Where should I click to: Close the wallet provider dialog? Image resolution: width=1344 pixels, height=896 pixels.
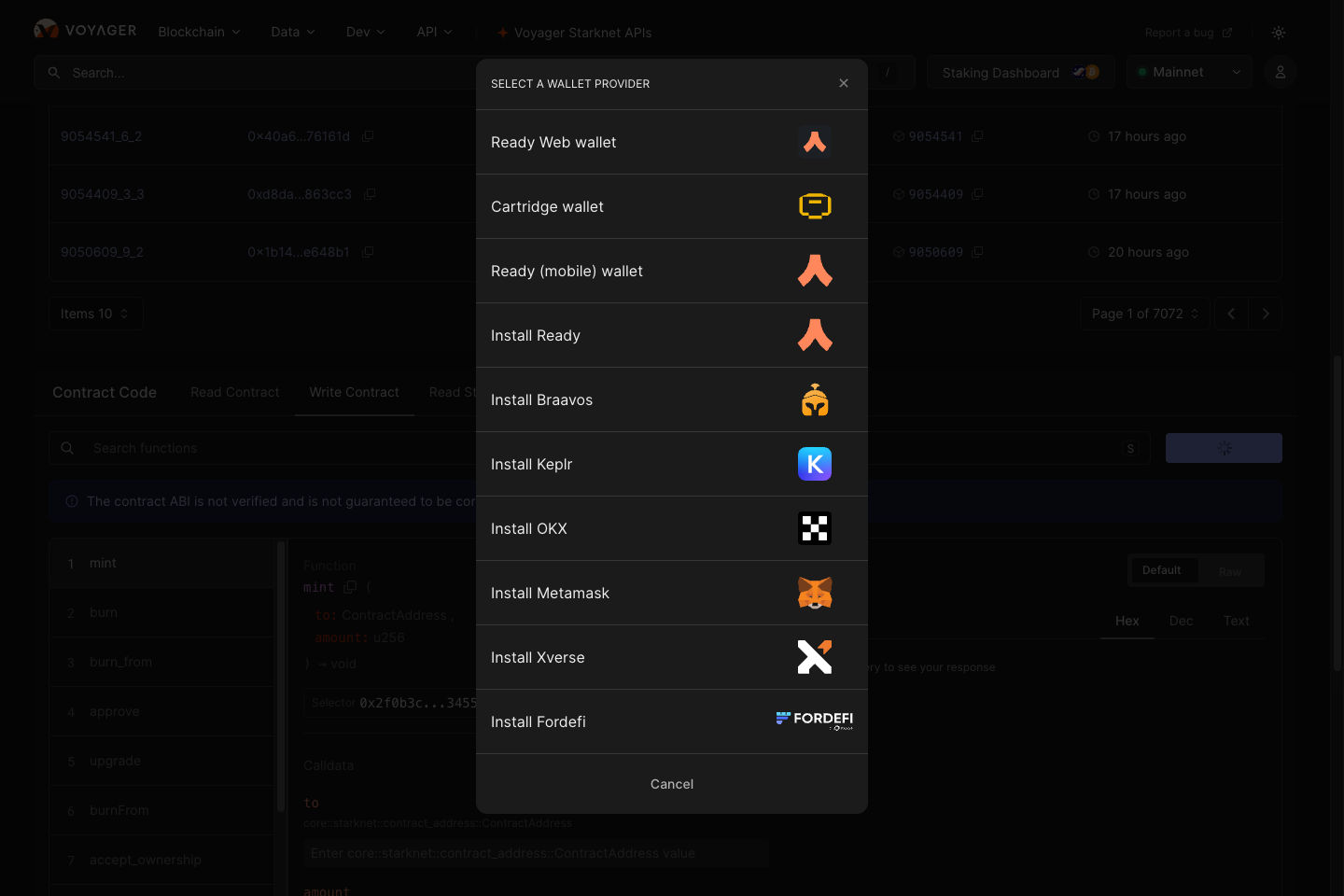point(844,83)
